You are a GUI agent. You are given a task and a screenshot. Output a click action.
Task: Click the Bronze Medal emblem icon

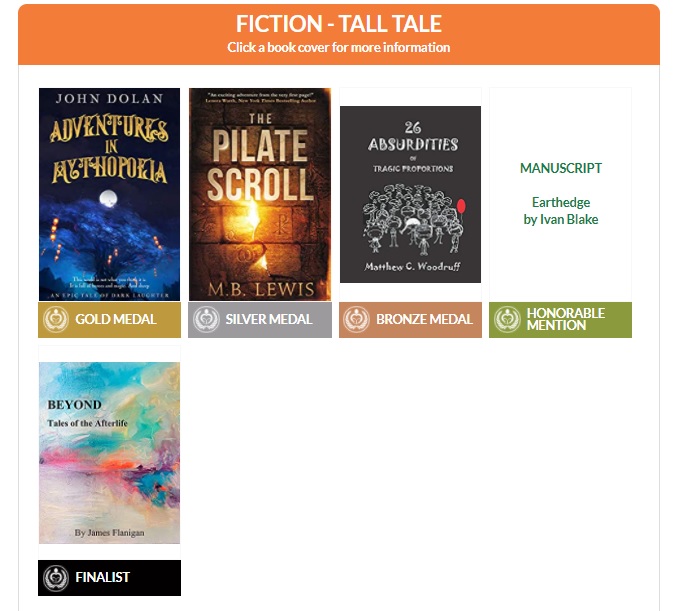pyautogui.click(x=356, y=320)
